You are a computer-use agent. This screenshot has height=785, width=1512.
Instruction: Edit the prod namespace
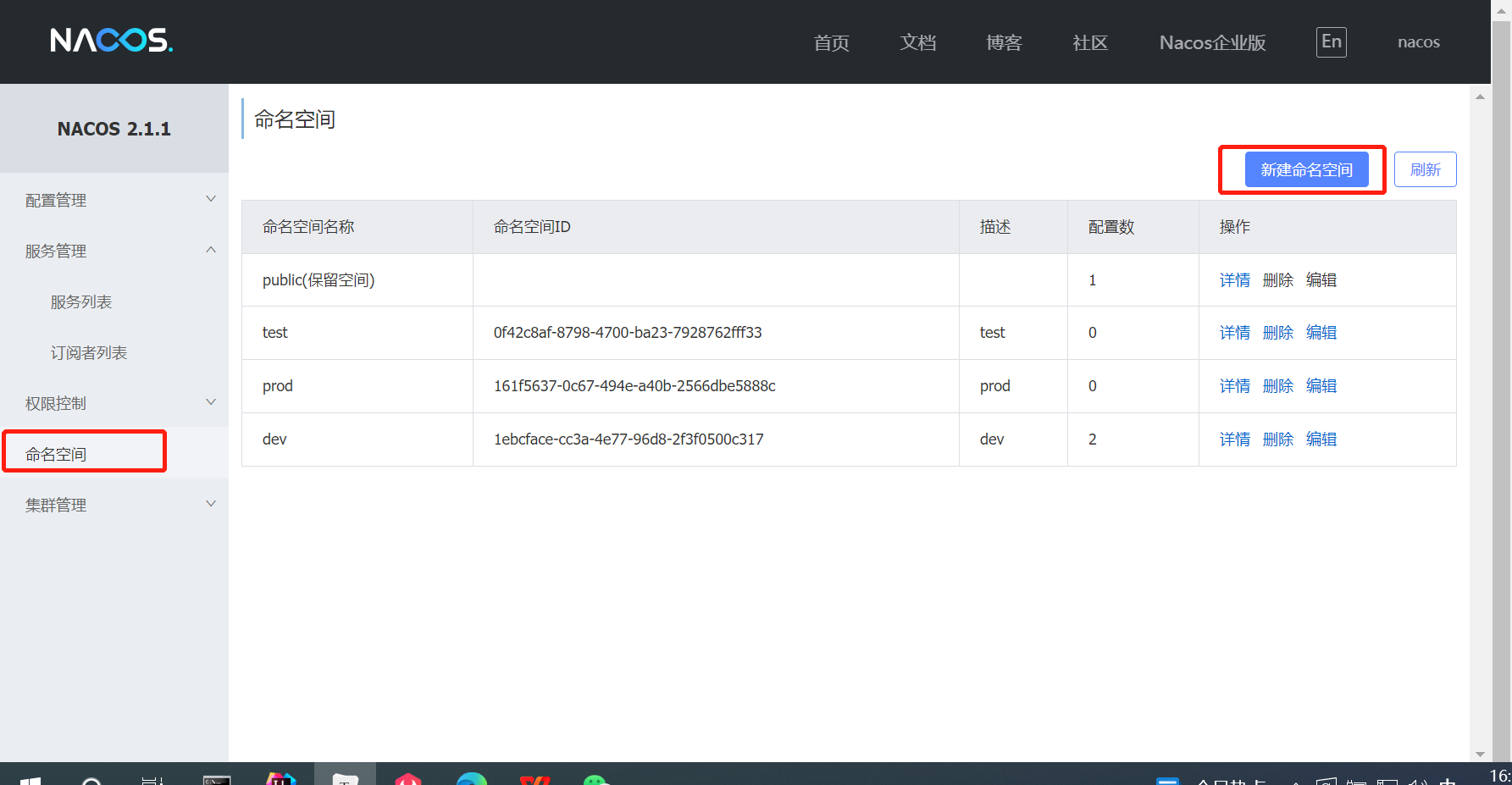click(1321, 386)
